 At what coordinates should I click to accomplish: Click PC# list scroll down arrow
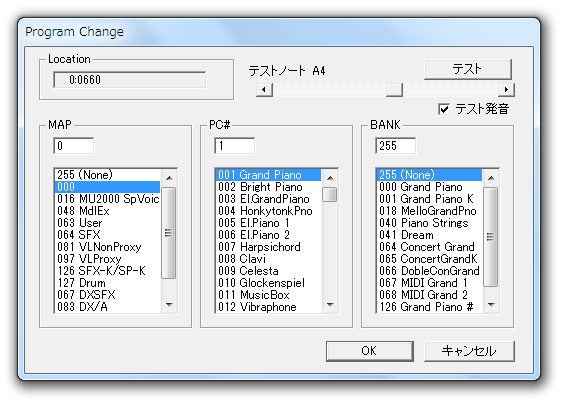coord(330,305)
